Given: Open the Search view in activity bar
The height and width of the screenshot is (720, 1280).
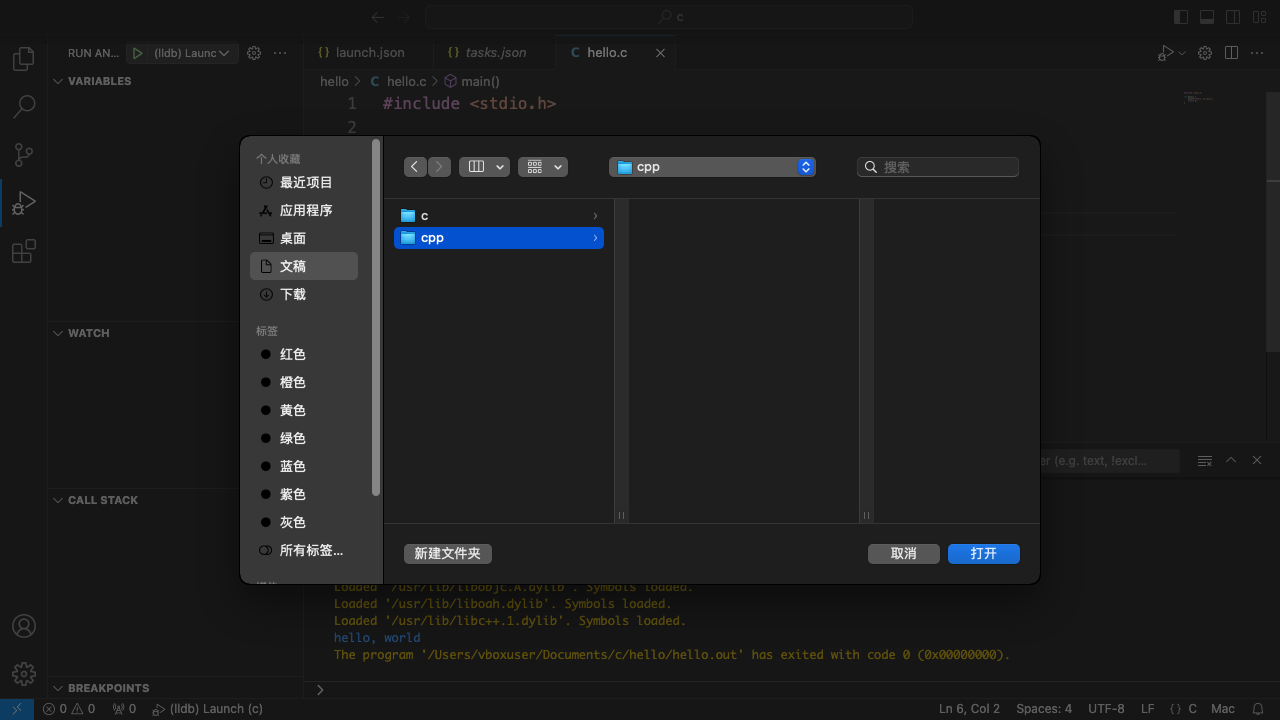Looking at the screenshot, I should pyautogui.click(x=24, y=106).
